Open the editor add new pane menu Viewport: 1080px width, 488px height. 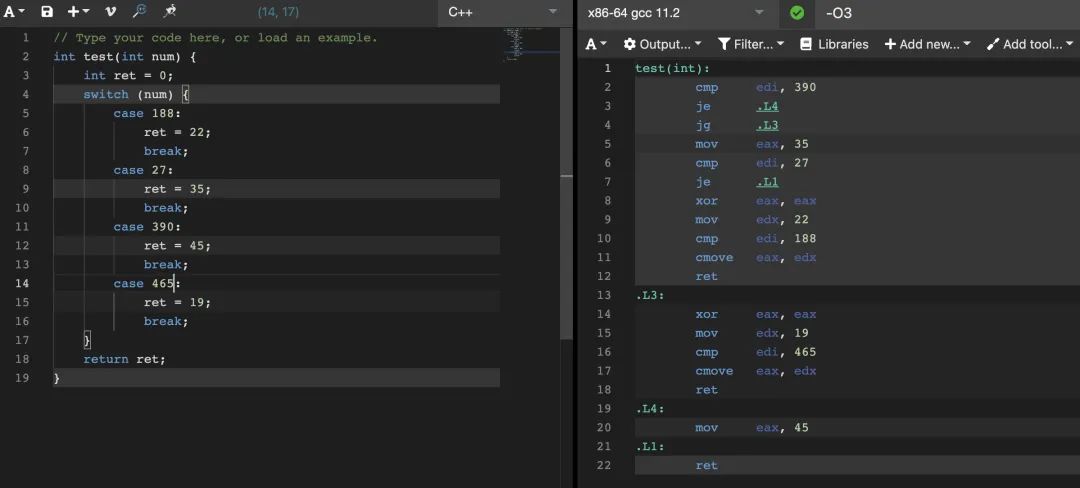[78, 12]
